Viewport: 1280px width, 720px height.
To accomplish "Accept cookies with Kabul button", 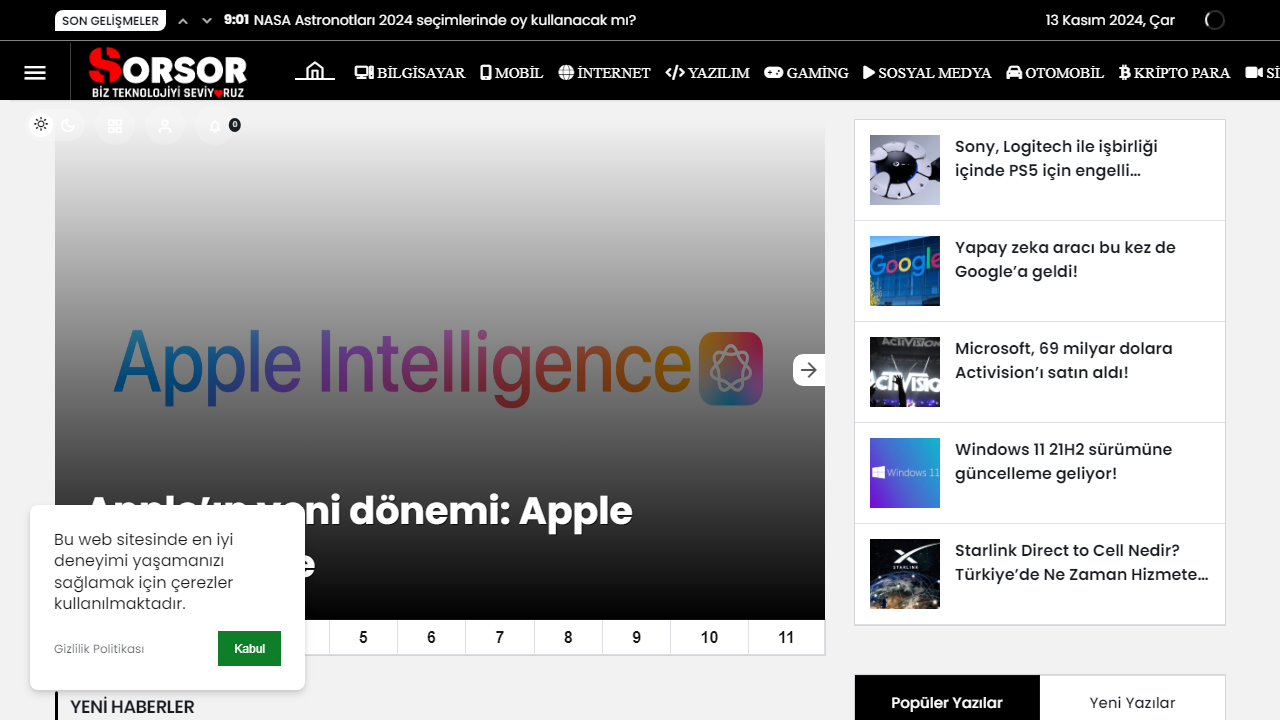I will point(249,648).
